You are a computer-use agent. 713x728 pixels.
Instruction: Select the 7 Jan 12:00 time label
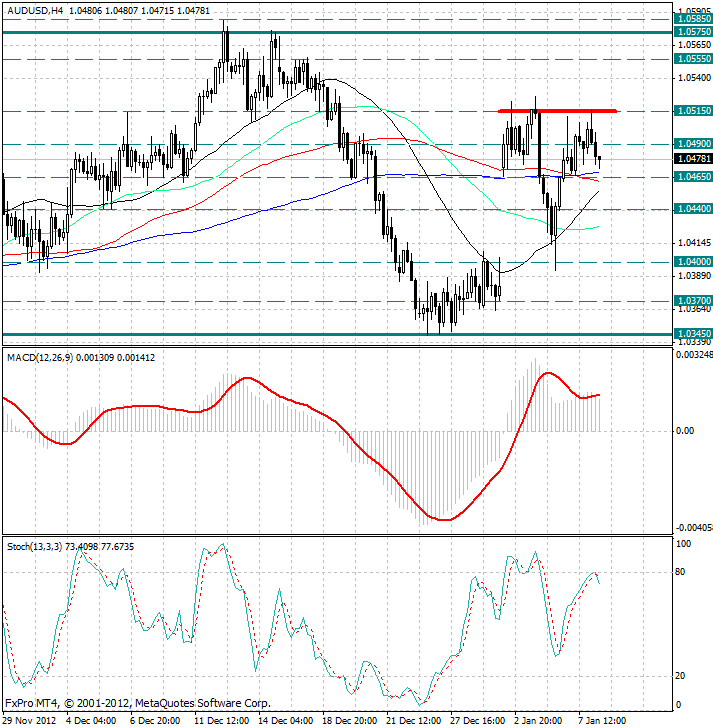point(603,720)
